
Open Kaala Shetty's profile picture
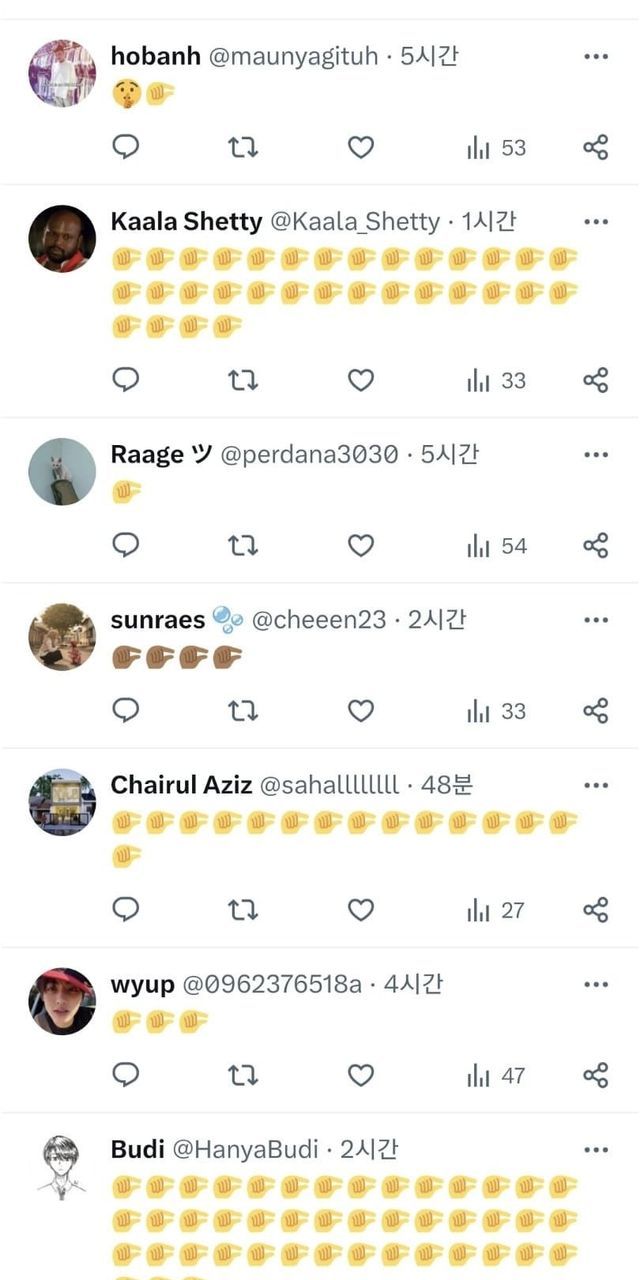[62, 239]
